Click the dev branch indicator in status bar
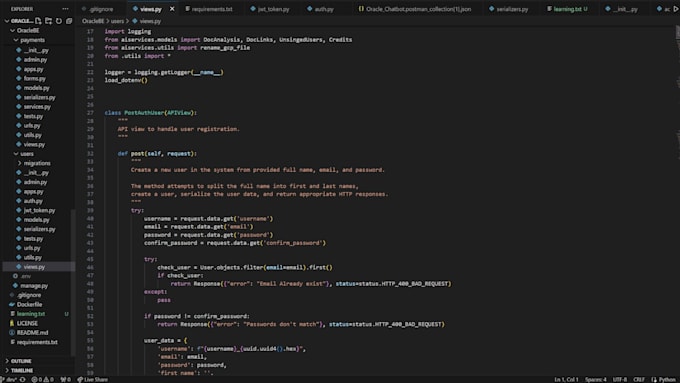This screenshot has height=383, width=680. tap(9, 380)
